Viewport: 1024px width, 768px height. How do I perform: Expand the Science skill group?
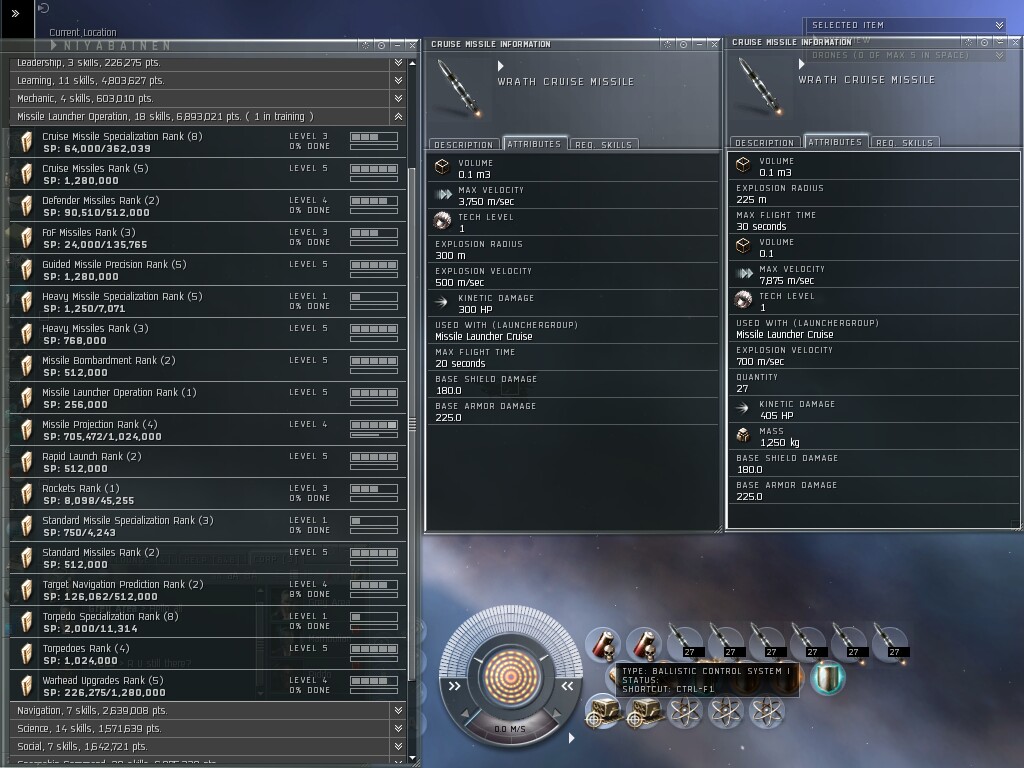pos(398,728)
